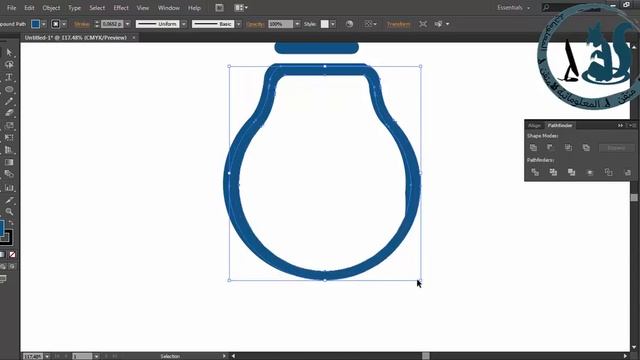Open stroke weight dropdown arrow
This screenshot has width=640, height=360.
click(128, 24)
